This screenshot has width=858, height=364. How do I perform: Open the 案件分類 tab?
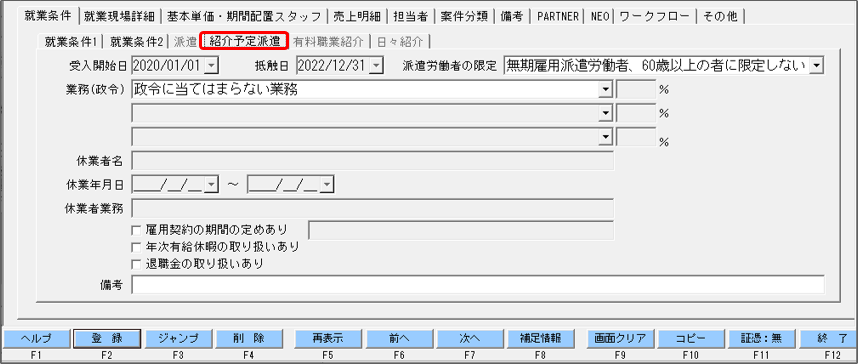(465, 16)
